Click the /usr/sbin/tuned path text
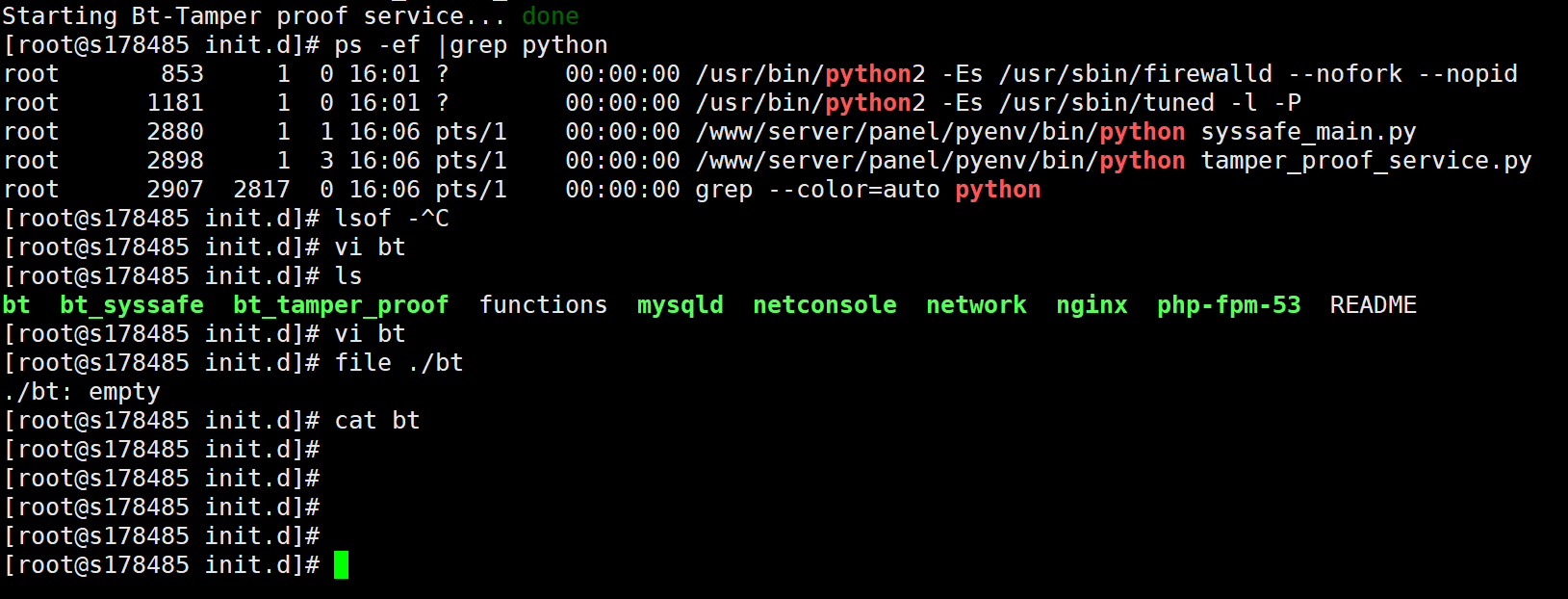This screenshot has width=1568, height=599. [1106, 103]
